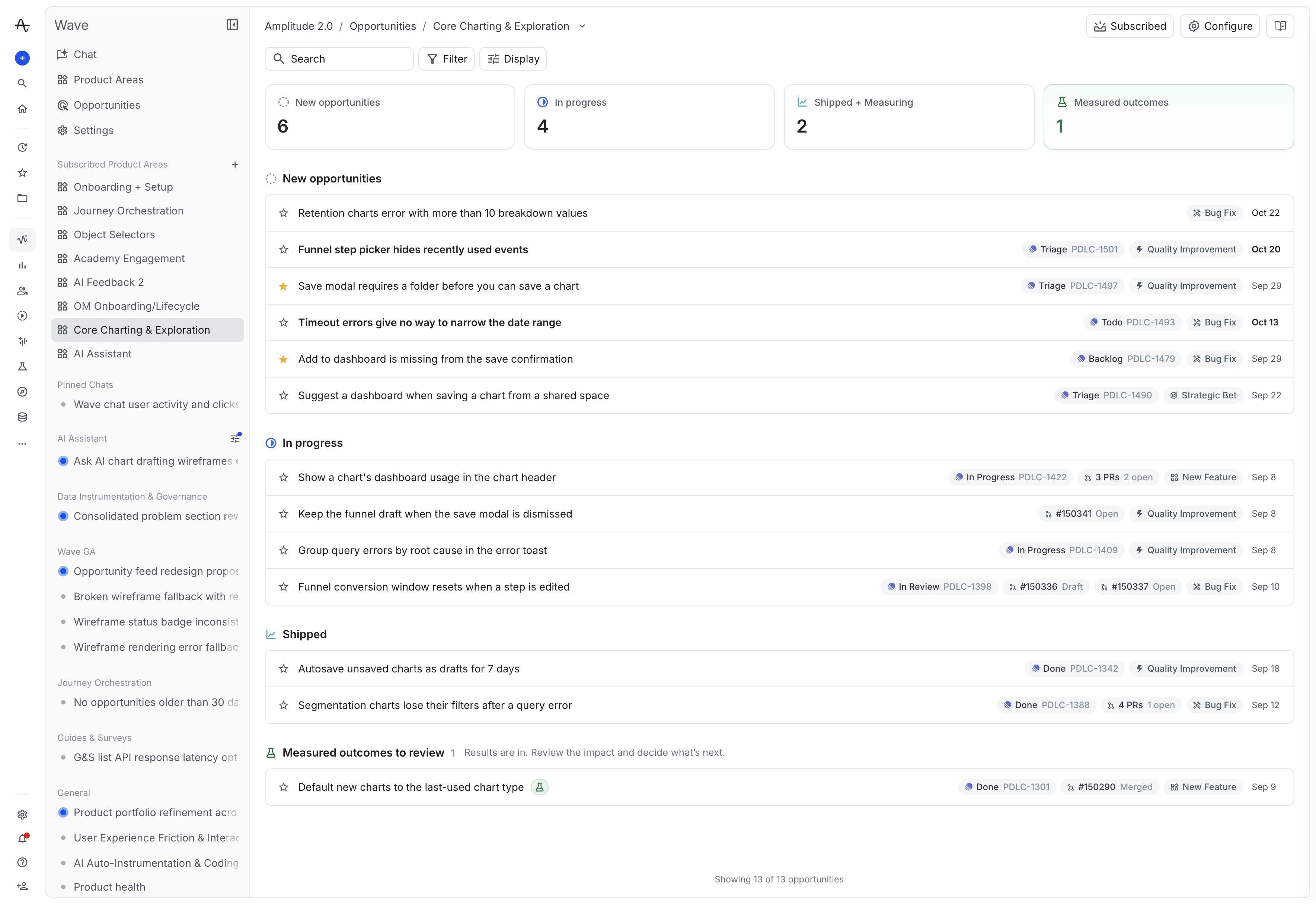Open the experiment flask icon in left rail

[22, 366]
